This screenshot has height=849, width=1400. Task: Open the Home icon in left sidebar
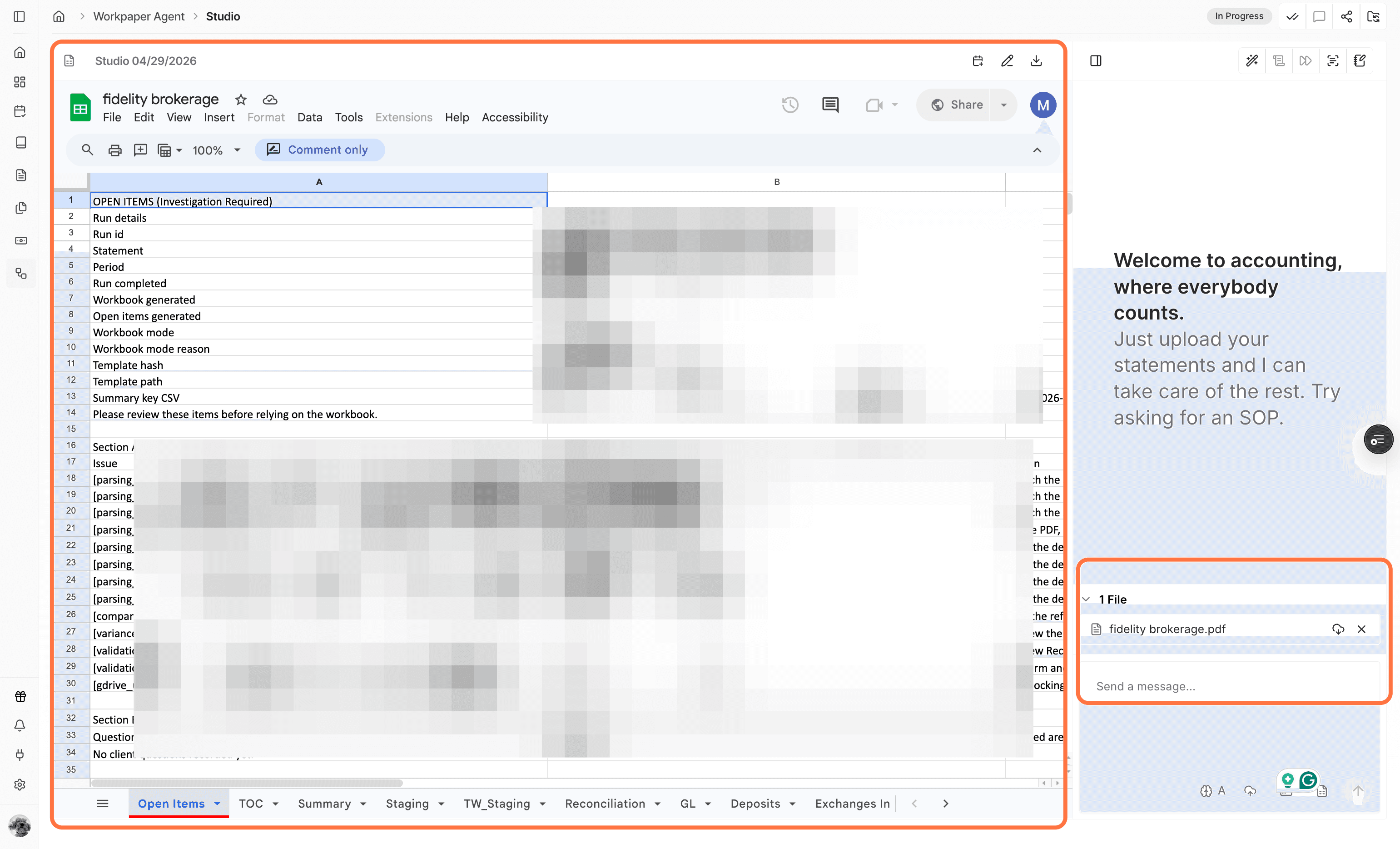click(x=20, y=52)
